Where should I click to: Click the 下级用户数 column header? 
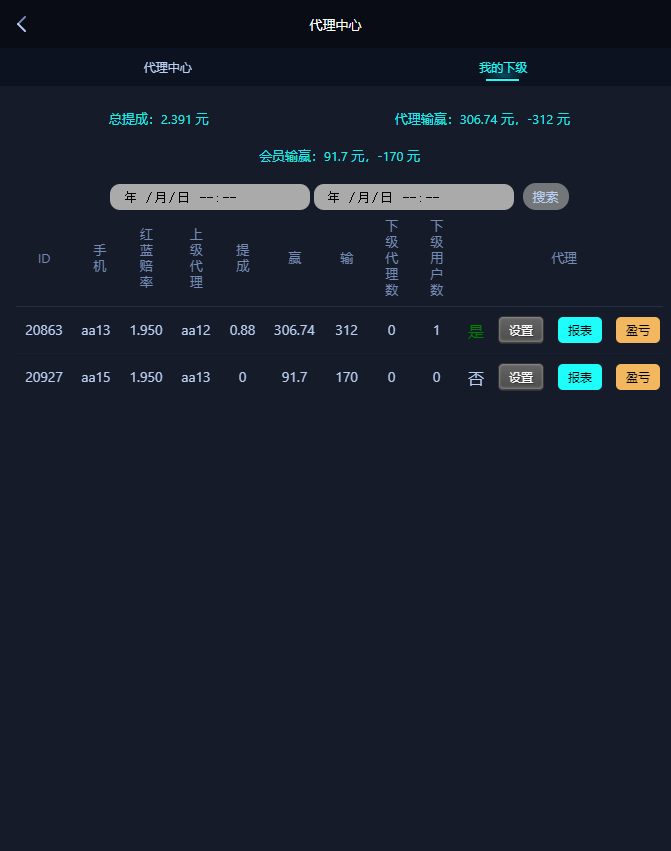(x=436, y=258)
